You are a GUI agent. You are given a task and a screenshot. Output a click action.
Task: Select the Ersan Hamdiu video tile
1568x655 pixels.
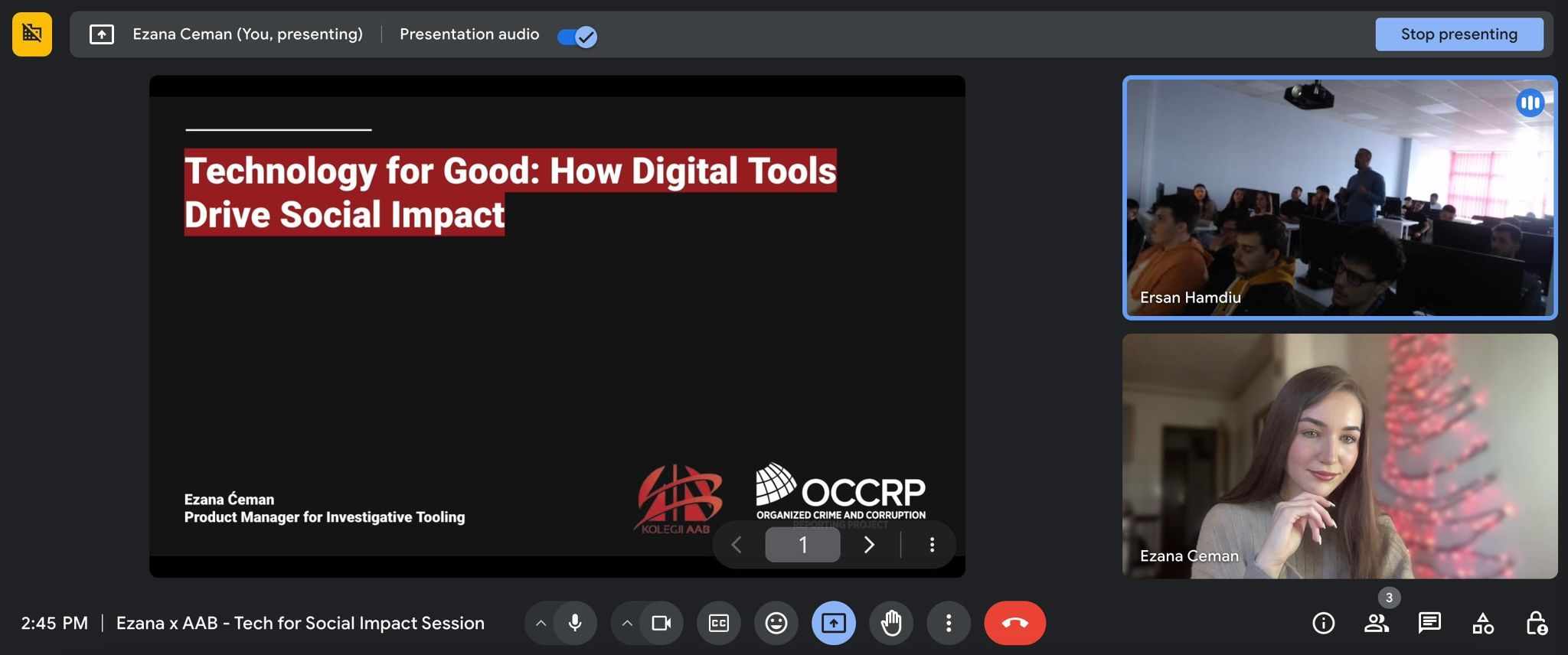click(x=1340, y=197)
